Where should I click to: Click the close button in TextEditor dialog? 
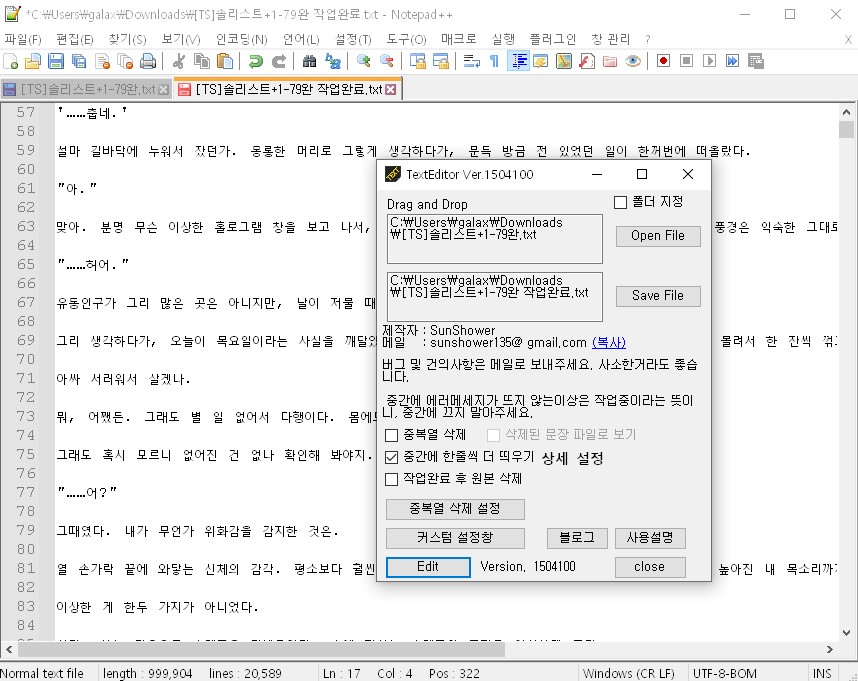[650, 567]
